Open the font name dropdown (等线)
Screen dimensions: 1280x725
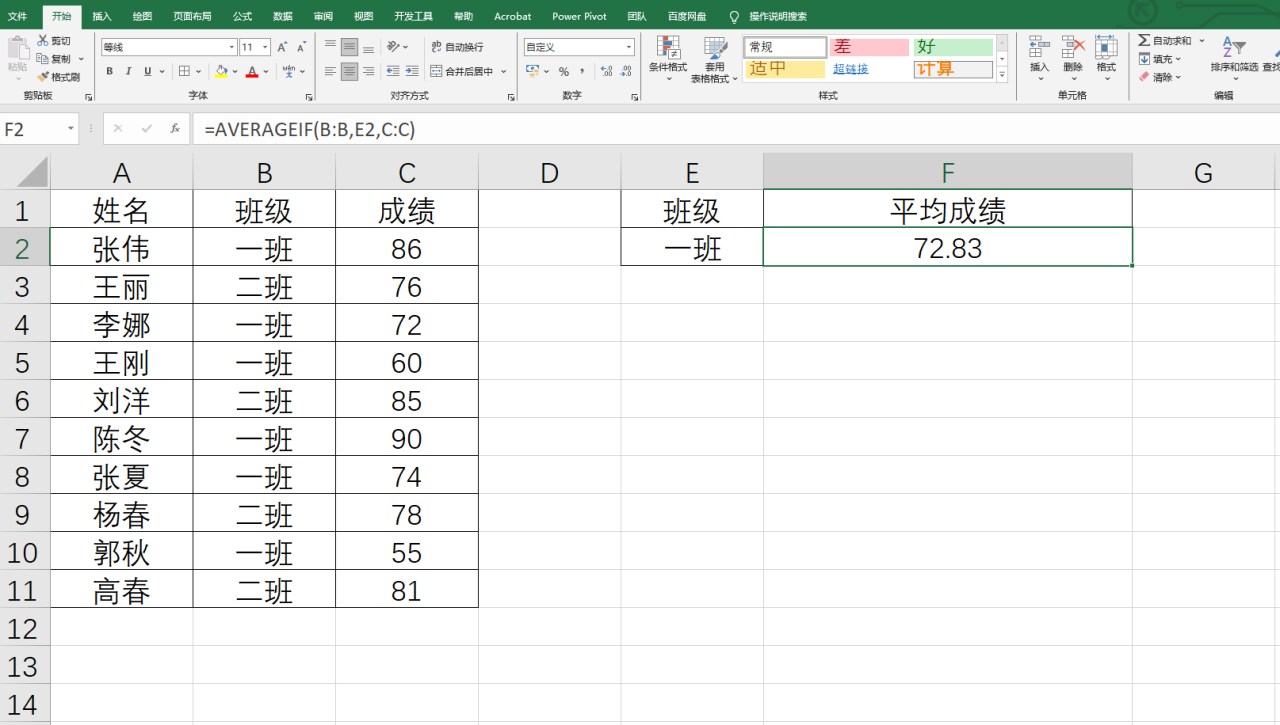tap(232, 47)
